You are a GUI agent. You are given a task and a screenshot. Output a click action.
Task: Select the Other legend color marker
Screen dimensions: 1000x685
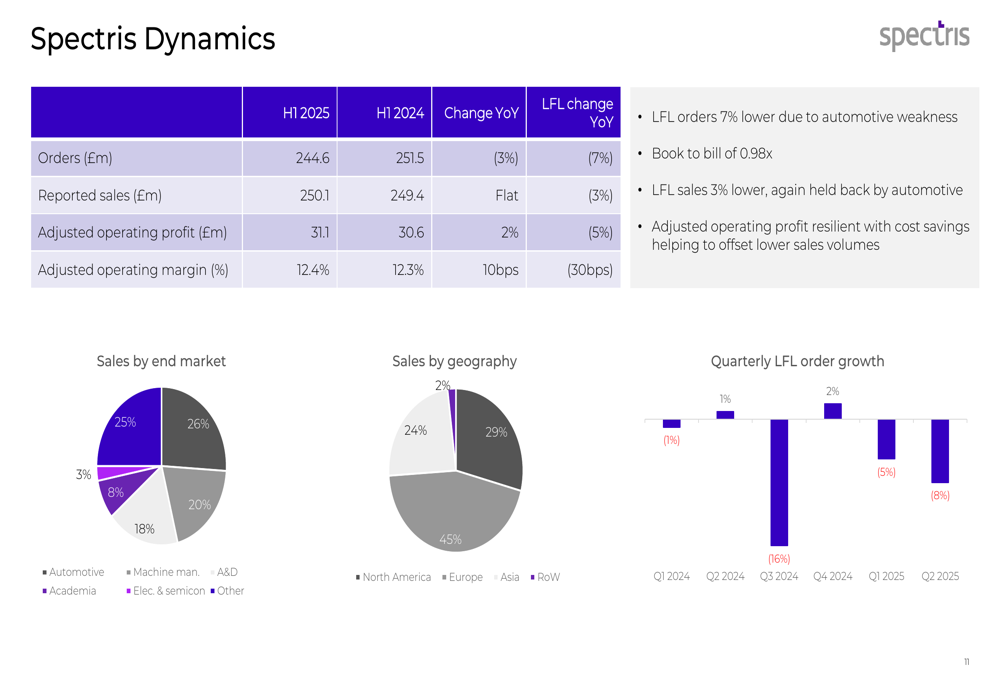coord(212,591)
